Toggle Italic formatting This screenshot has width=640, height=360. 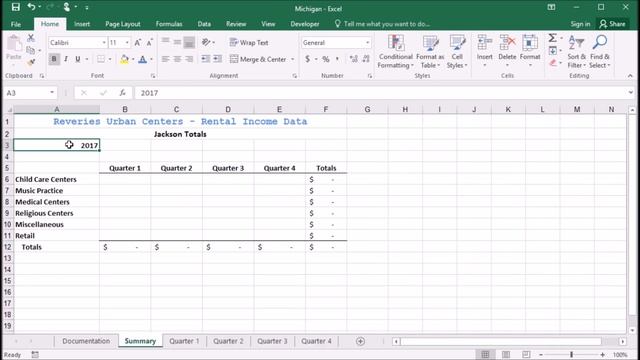click(66, 59)
